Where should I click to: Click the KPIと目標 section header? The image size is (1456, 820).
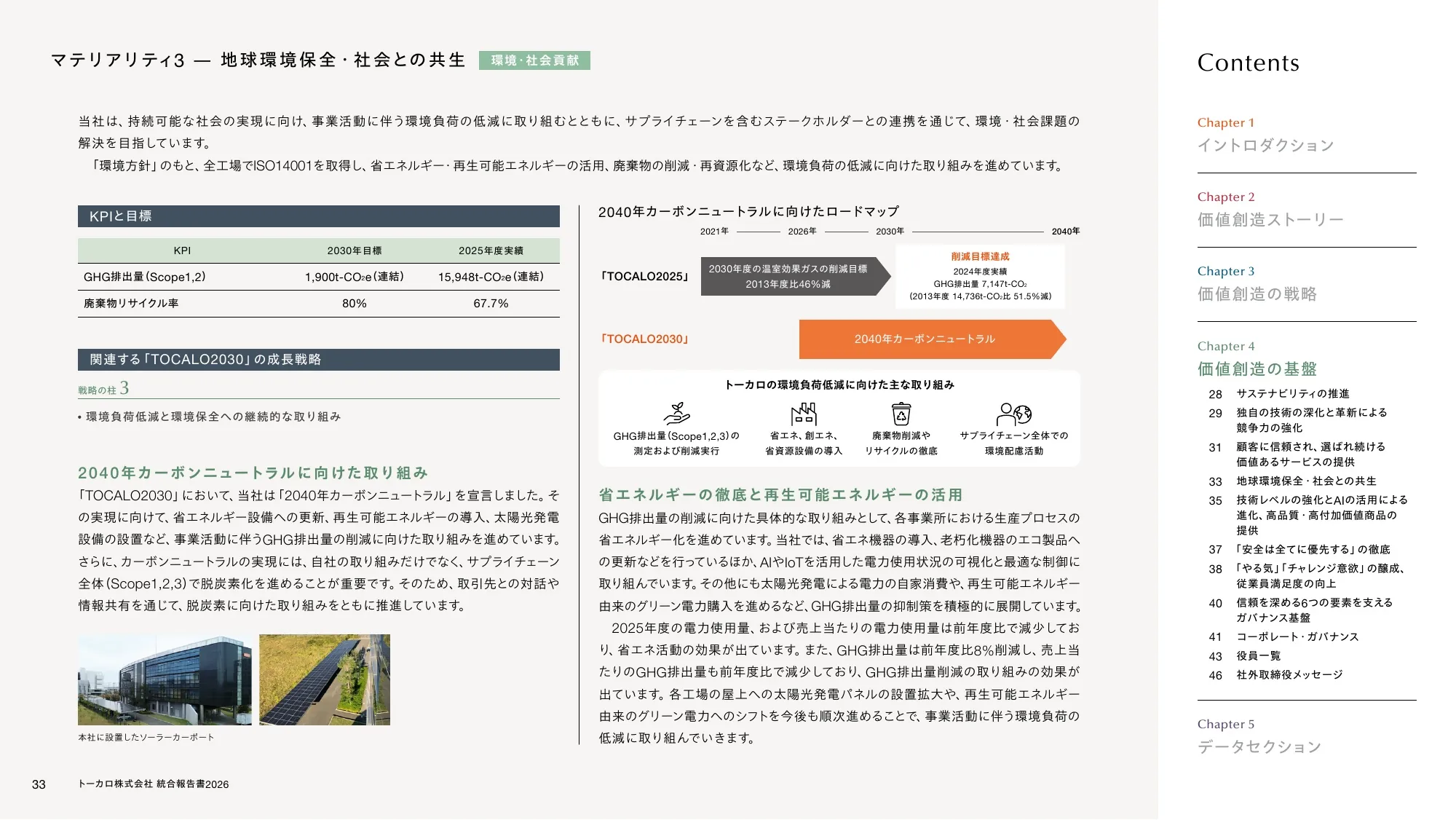click(x=319, y=216)
